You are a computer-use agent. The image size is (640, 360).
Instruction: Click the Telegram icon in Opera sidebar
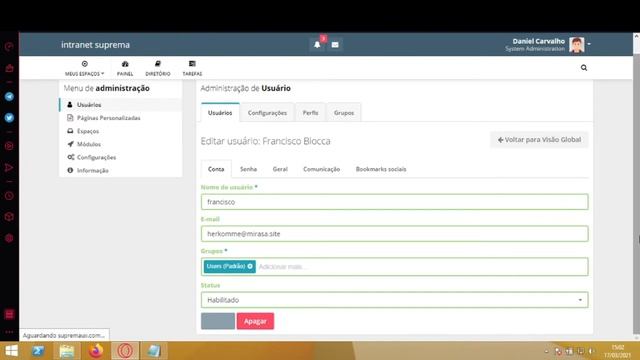(x=9, y=97)
